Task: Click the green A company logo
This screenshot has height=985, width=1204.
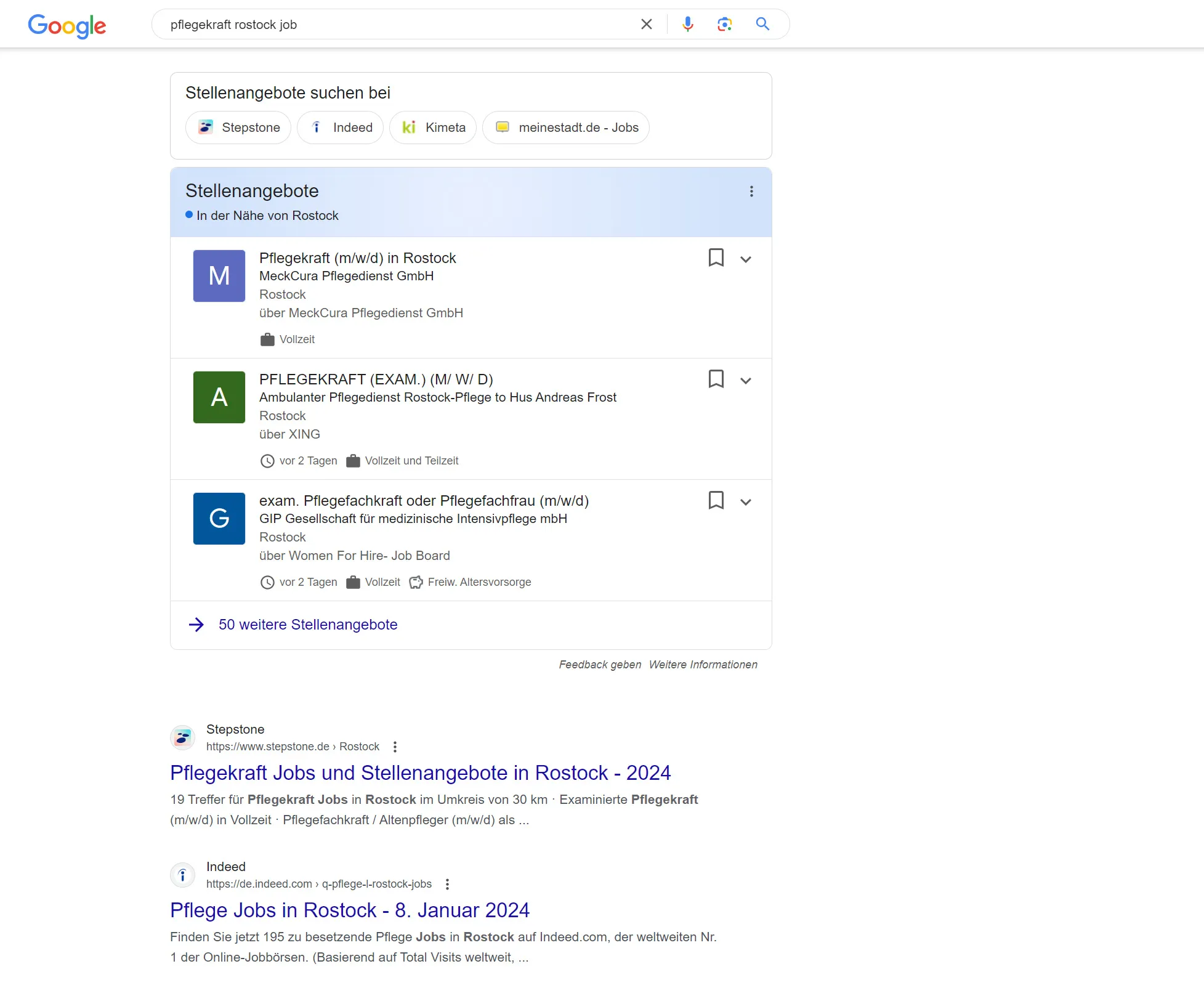Action: tap(219, 397)
